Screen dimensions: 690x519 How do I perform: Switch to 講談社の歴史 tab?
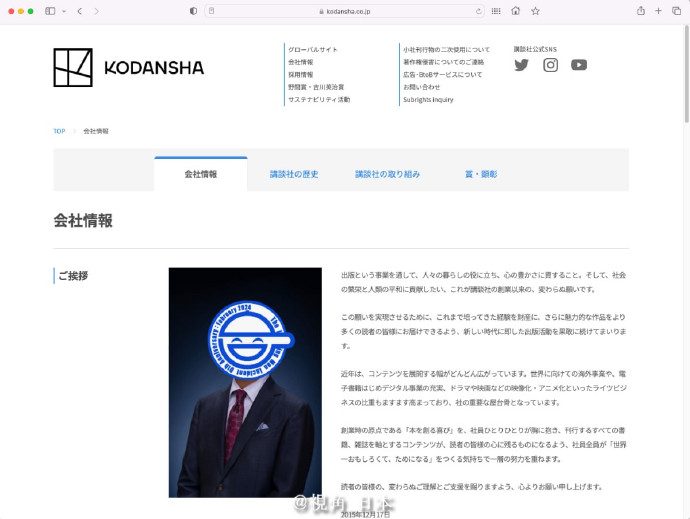(294, 174)
